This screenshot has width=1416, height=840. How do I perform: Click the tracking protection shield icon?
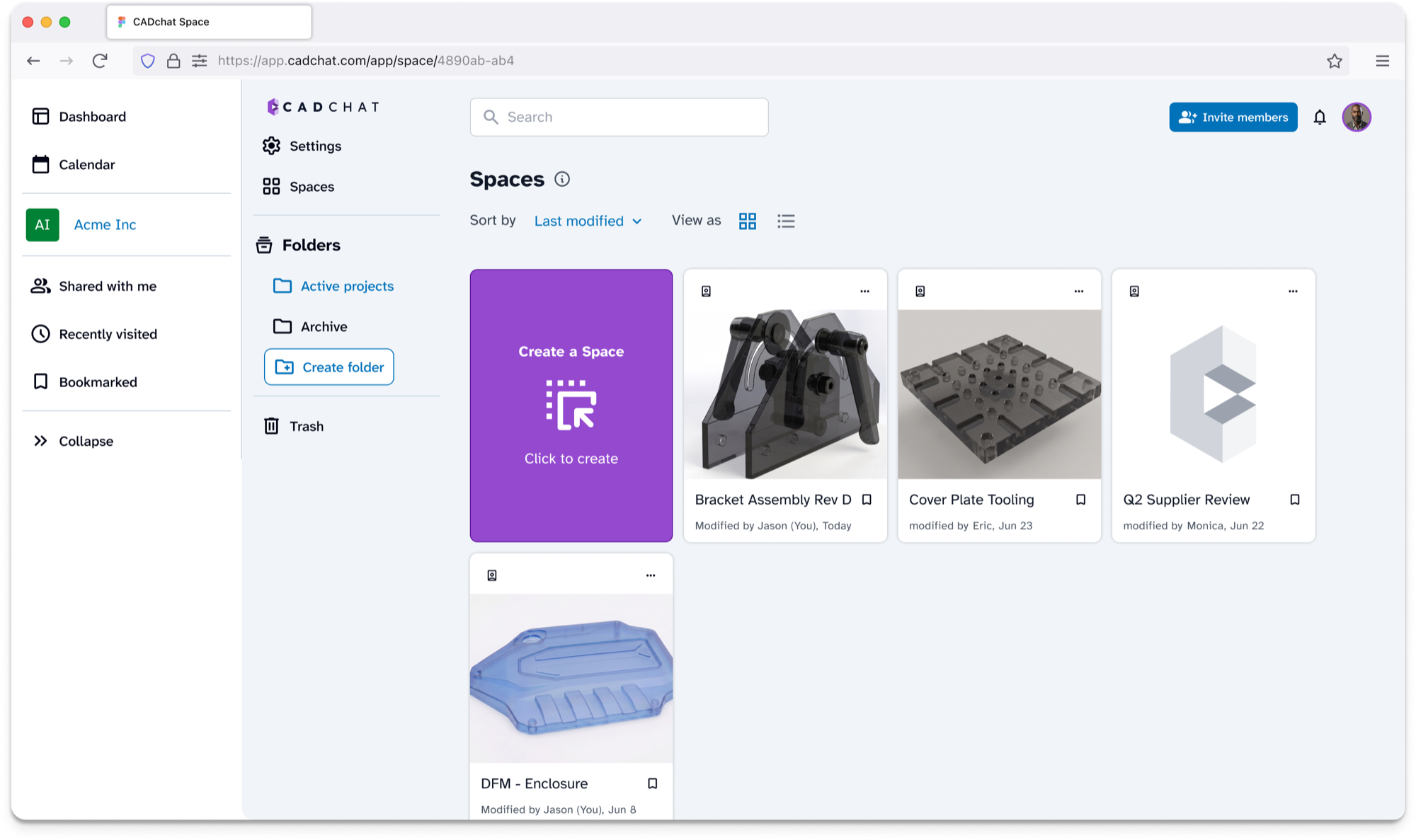point(147,61)
